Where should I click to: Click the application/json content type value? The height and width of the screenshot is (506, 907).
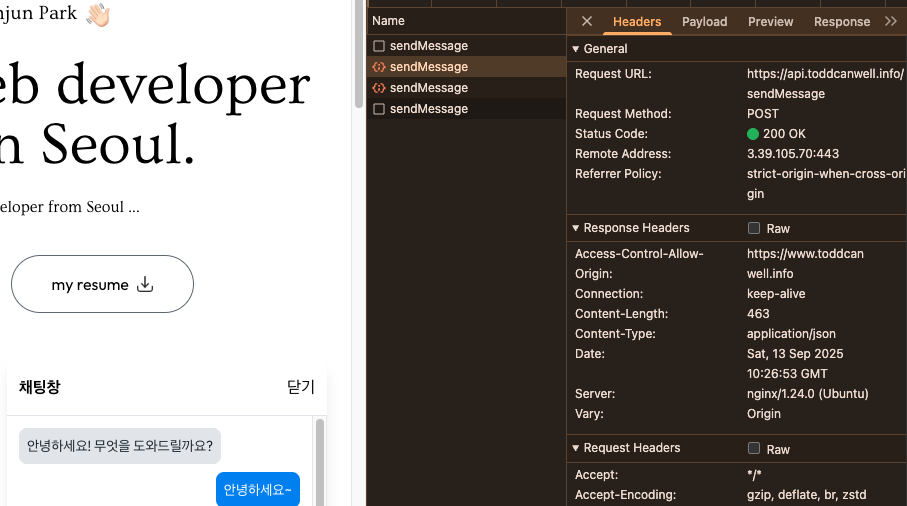click(x=791, y=334)
